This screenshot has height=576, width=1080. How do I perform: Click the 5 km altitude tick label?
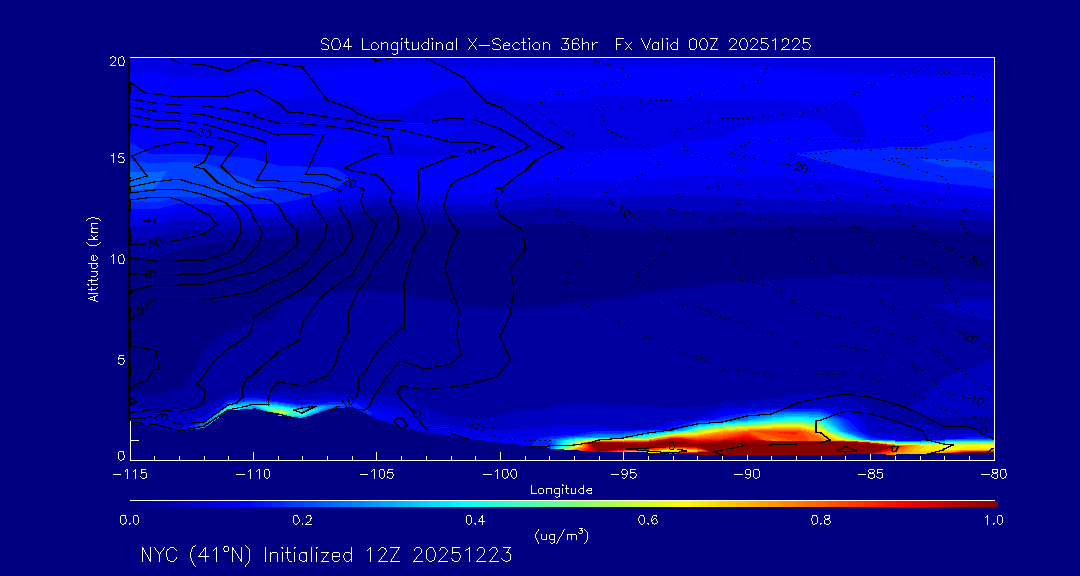point(120,358)
